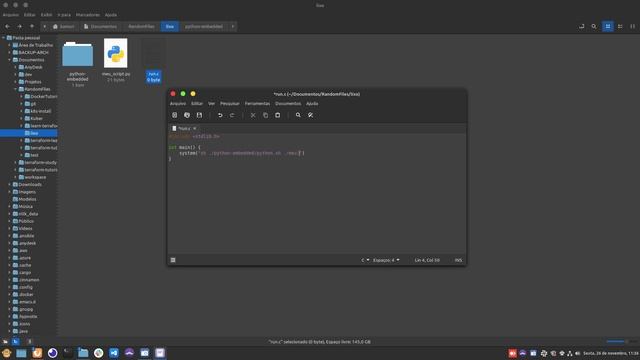Screen dimensions: 640x360
Task: Click Documentos breadcrumb in path bar
Action: pyautogui.click(x=100, y=26)
